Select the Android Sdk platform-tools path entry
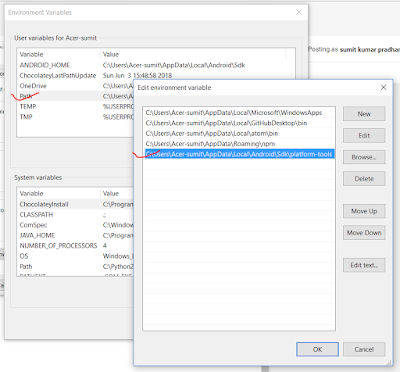 239,154
